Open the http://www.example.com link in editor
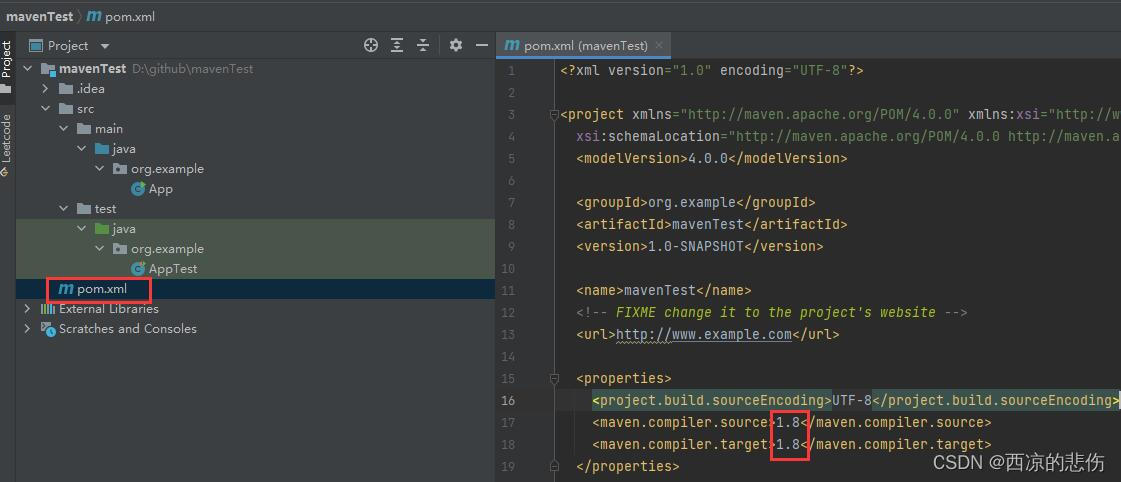Screen dimensions: 1121x482 tap(703, 334)
